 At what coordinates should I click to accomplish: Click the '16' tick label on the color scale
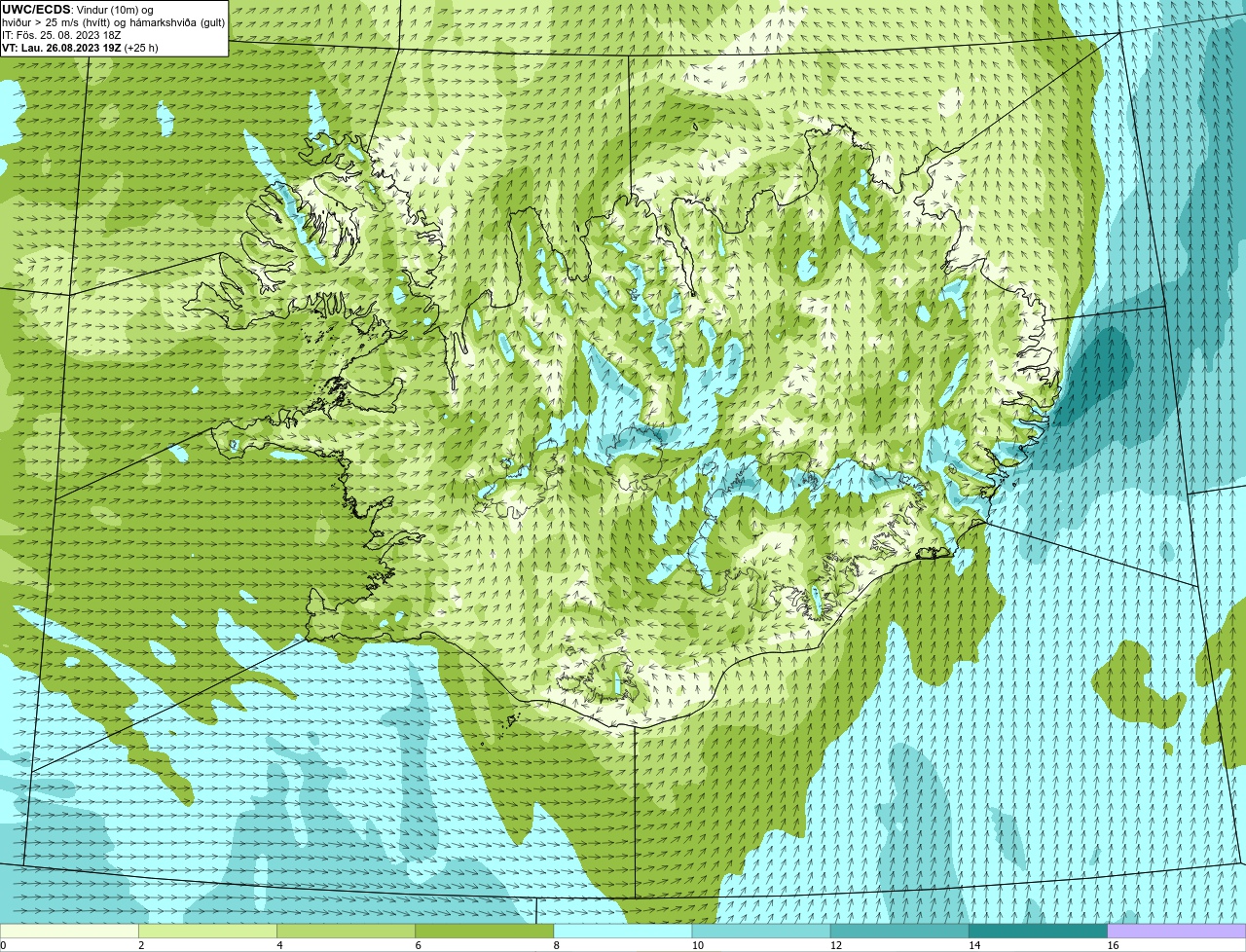[x=1113, y=945]
